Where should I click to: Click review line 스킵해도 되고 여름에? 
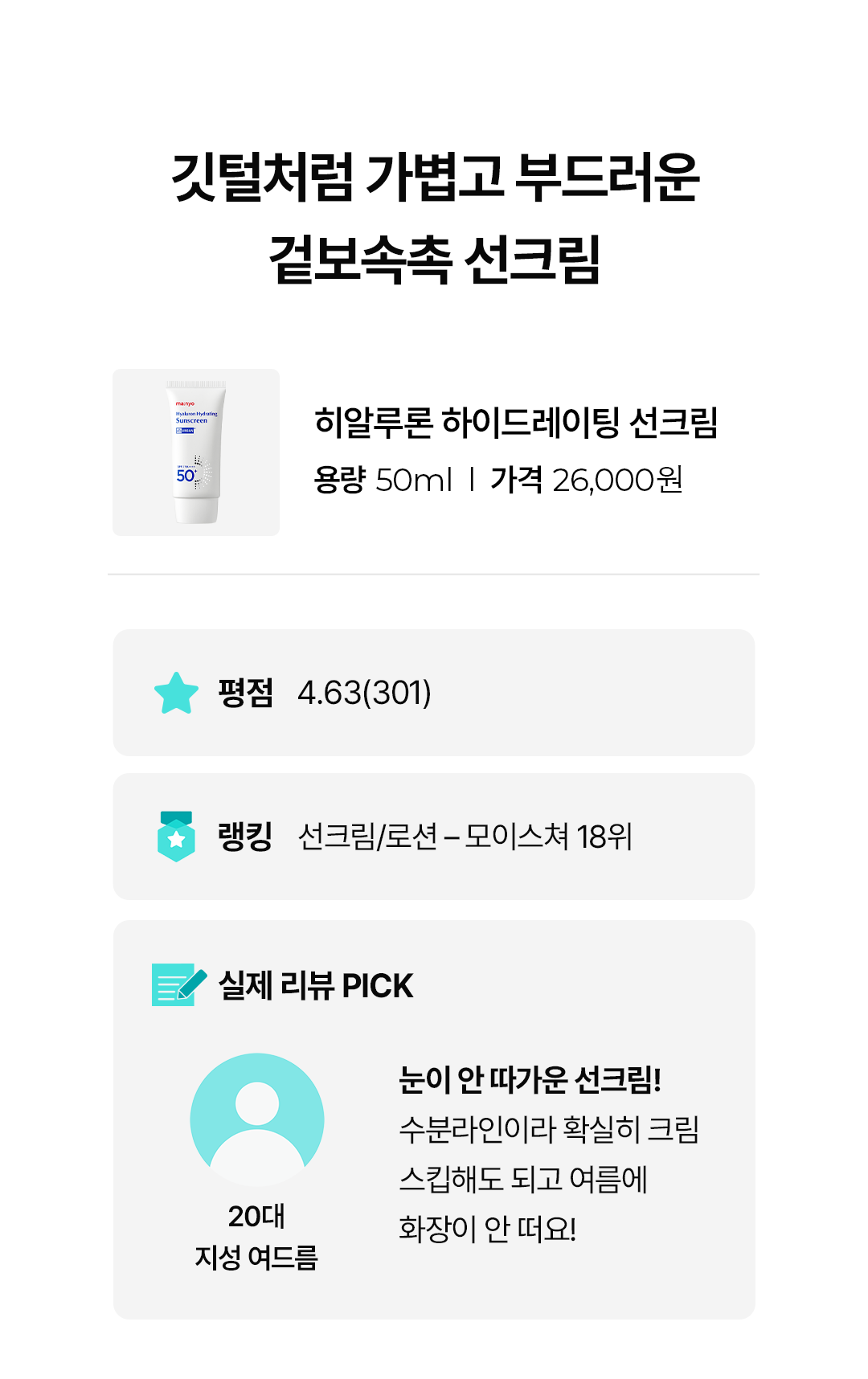click(x=523, y=1179)
